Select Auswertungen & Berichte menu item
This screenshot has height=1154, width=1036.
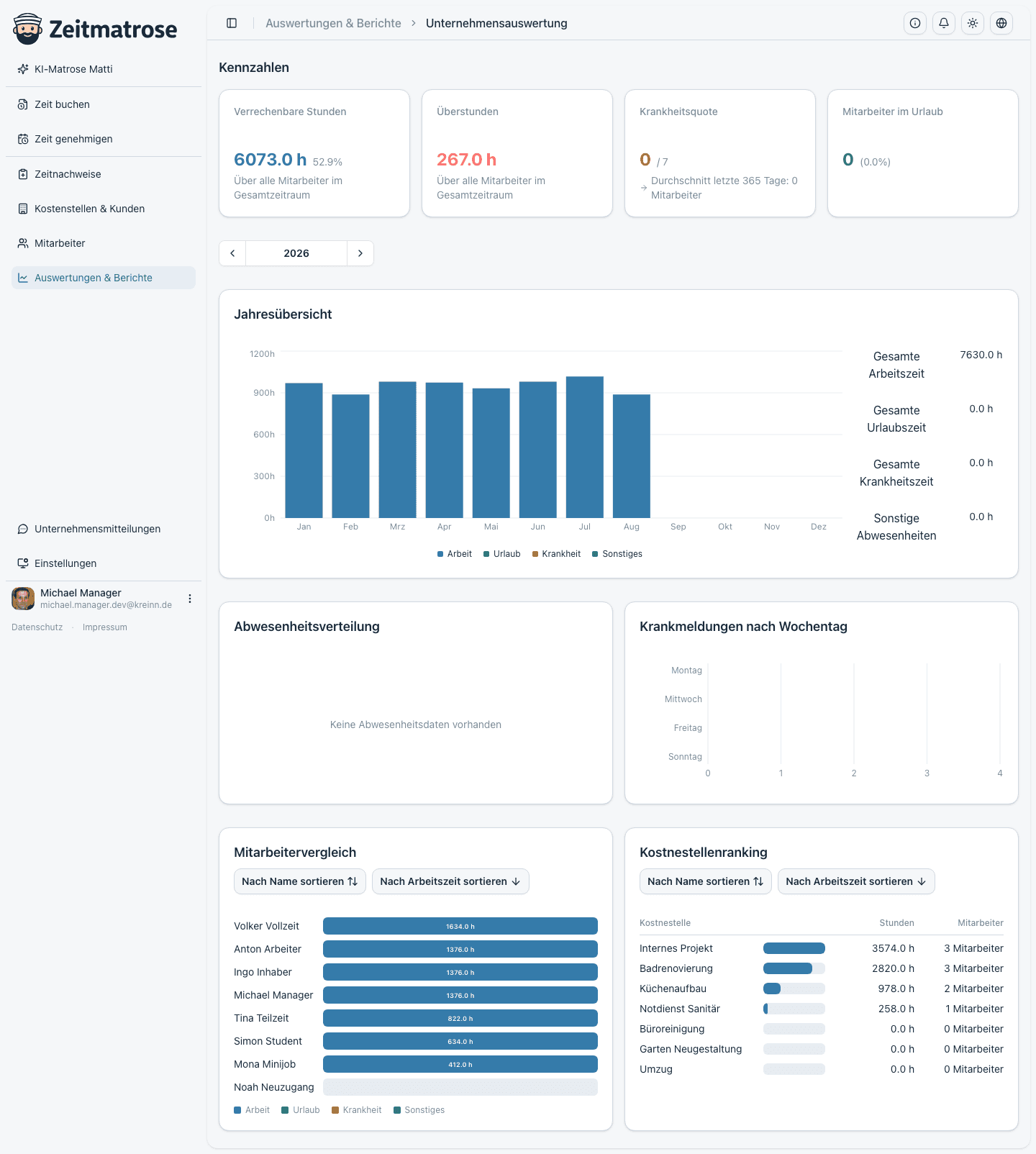[104, 278]
